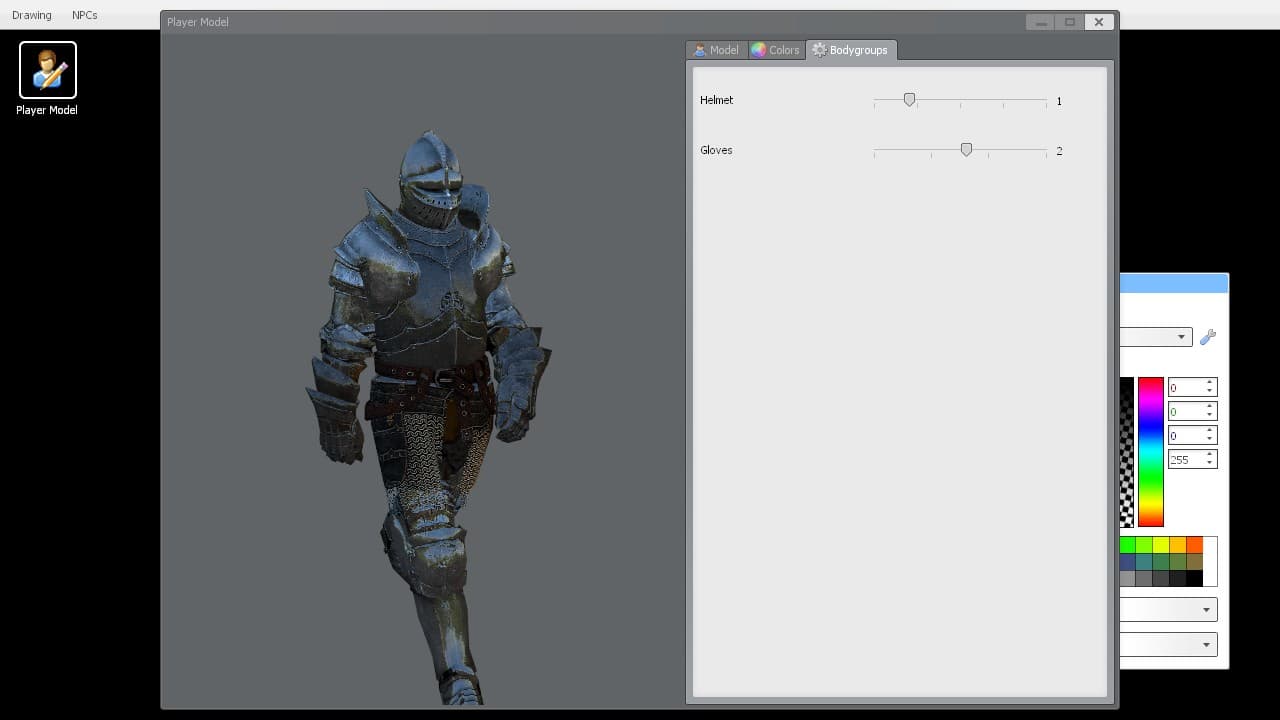Click the armored knight model preview

coord(428,415)
